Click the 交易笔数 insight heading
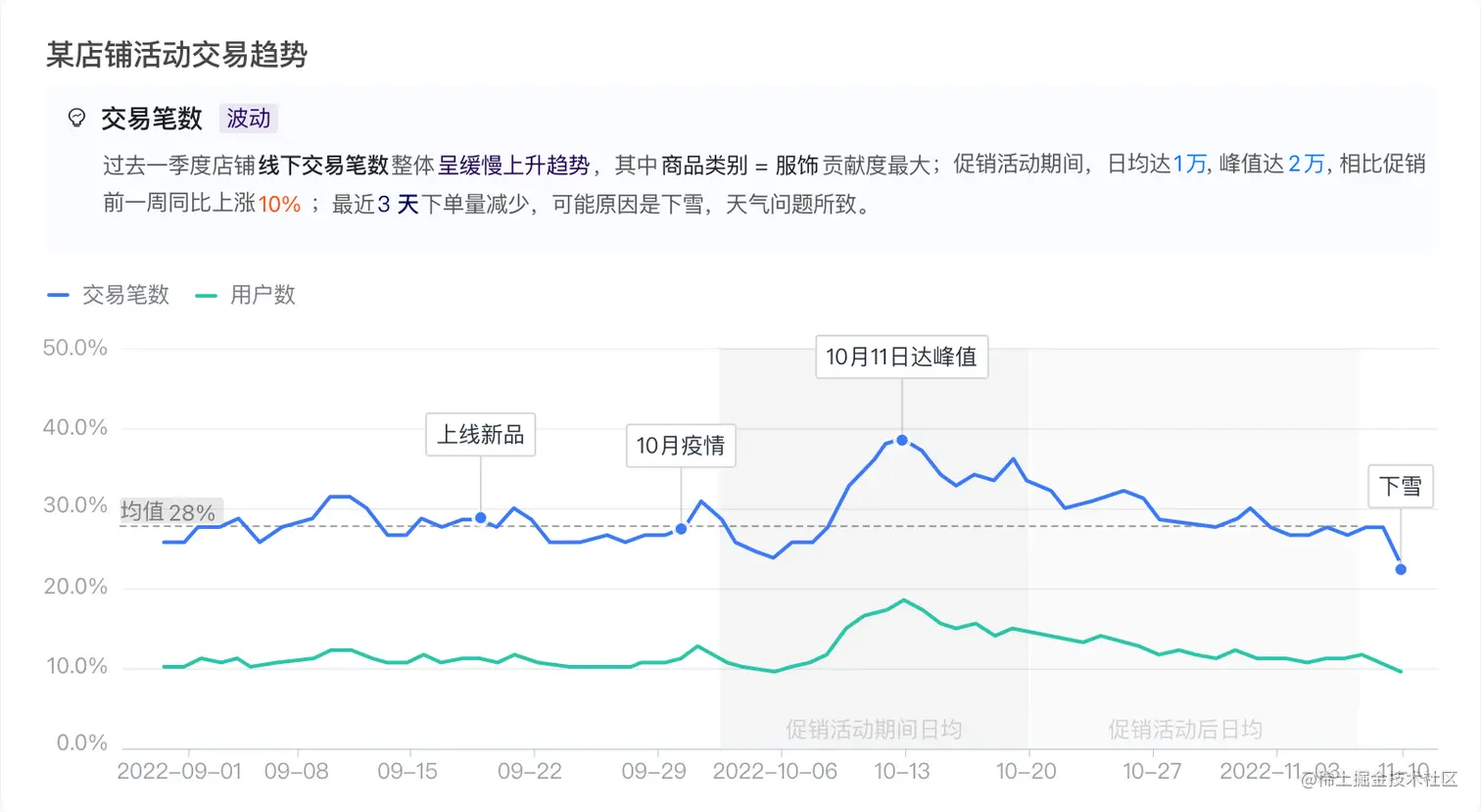This screenshot has width=1481, height=812. 152,119
